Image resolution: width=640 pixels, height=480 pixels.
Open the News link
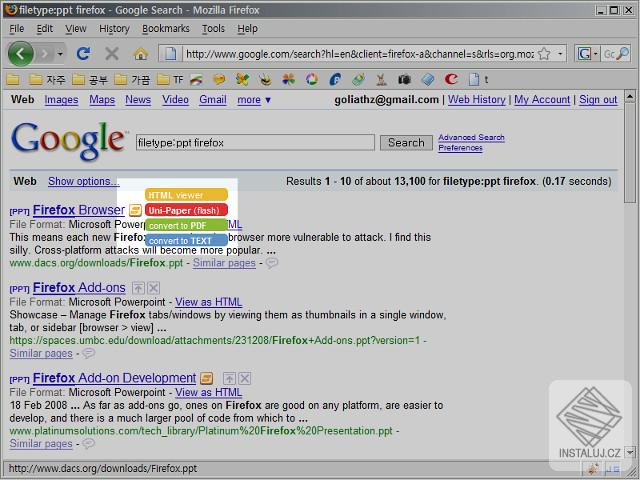click(x=138, y=100)
